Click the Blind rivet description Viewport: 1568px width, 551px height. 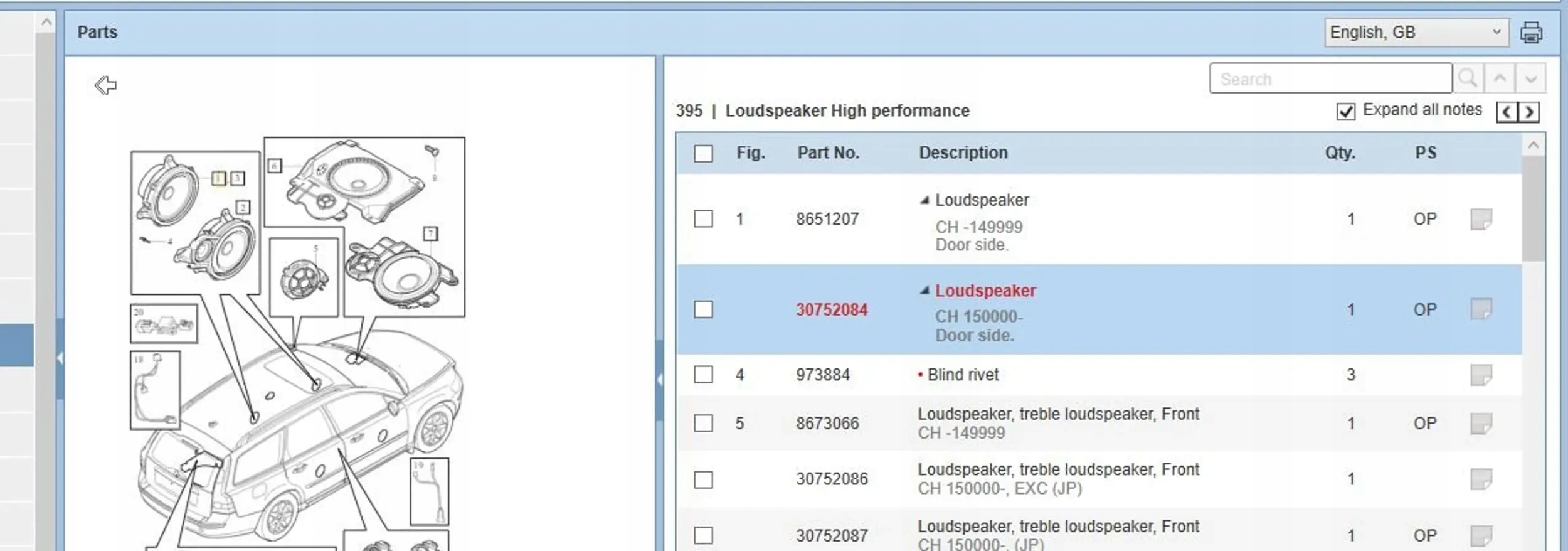coord(963,375)
